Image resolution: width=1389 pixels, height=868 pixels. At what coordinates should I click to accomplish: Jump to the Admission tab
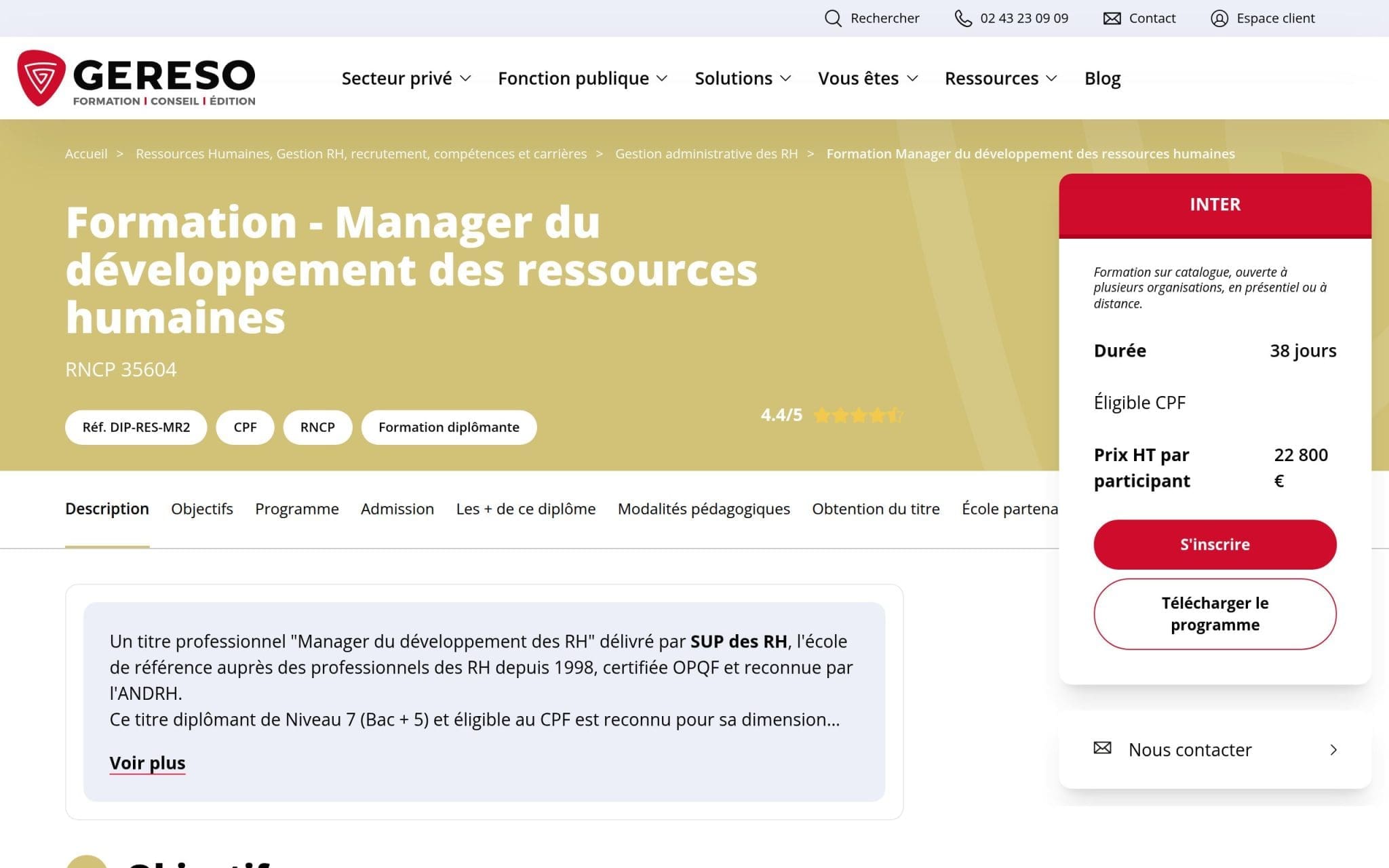click(x=397, y=509)
